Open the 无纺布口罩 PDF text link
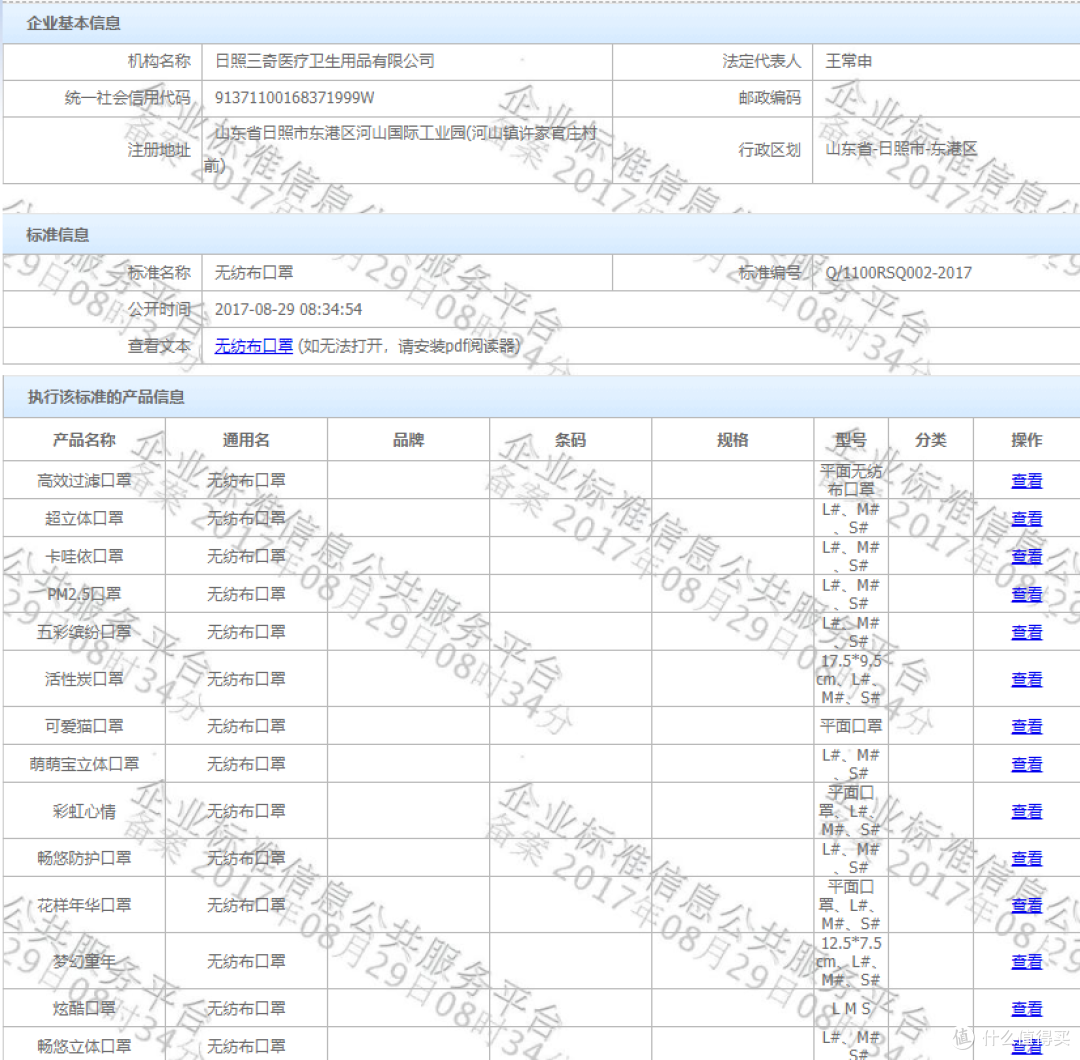 click(253, 346)
